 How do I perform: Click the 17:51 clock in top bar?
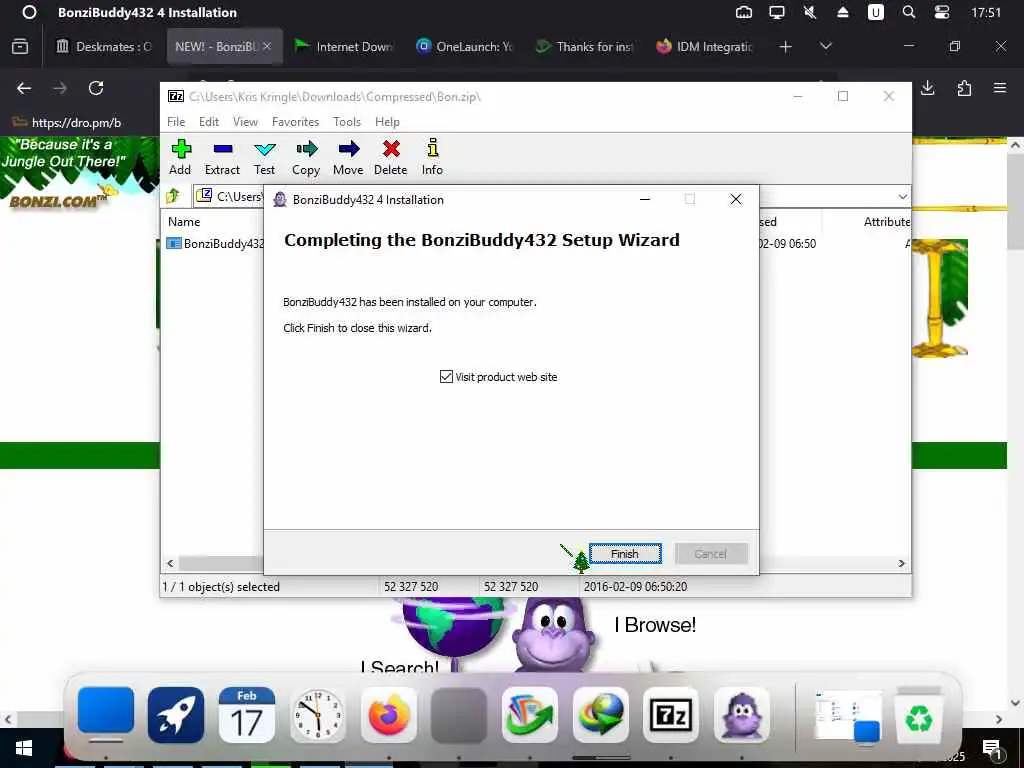985,12
